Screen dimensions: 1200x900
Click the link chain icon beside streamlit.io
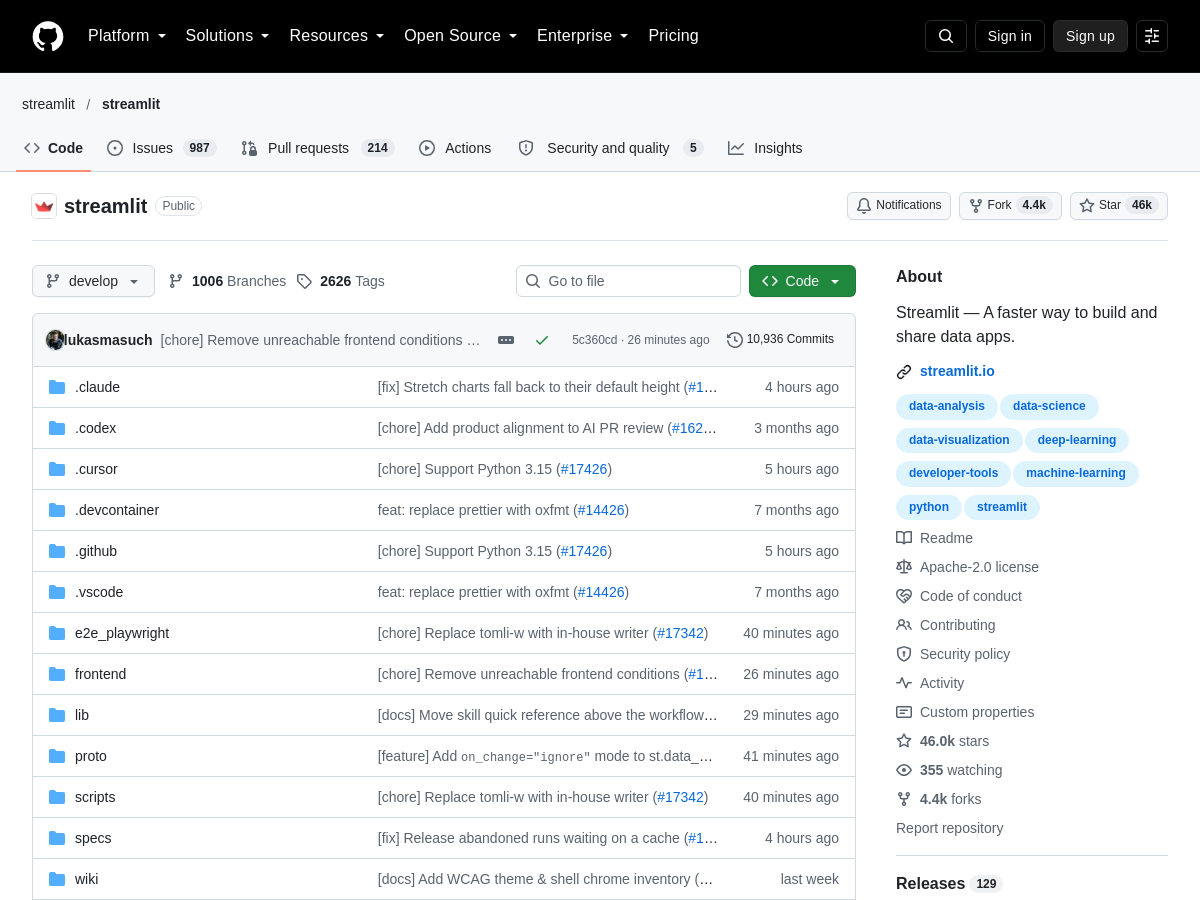pyautogui.click(x=904, y=372)
